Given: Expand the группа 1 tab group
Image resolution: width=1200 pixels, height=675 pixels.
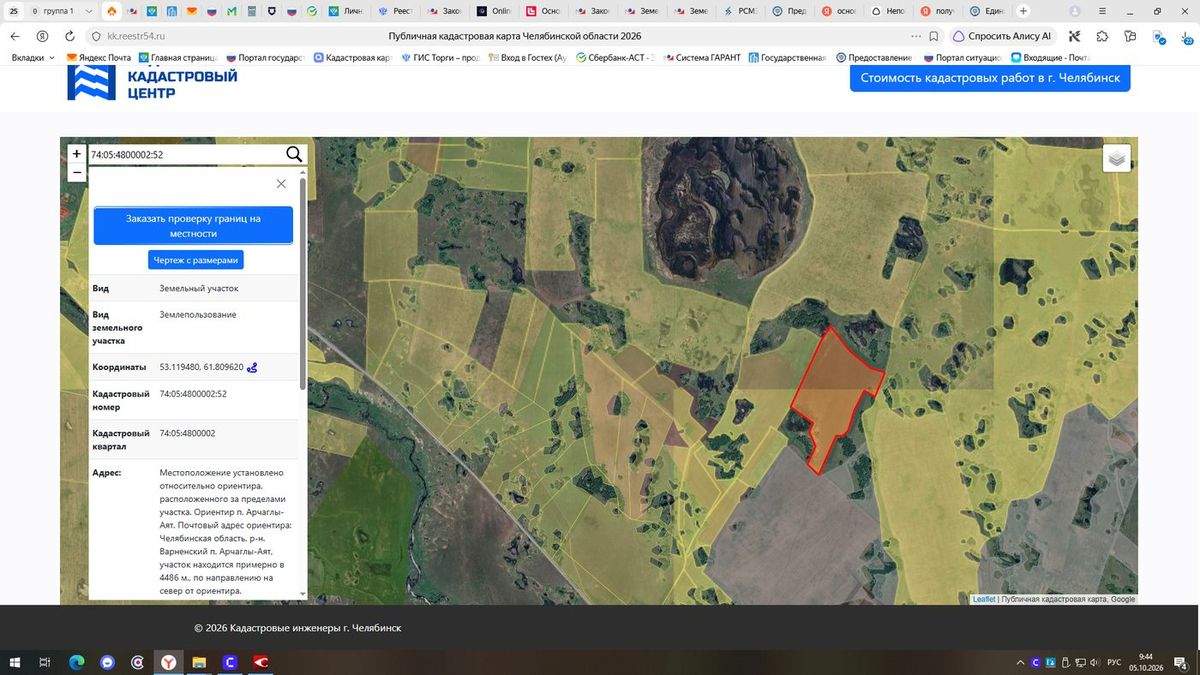Looking at the screenshot, I should coord(88,11).
